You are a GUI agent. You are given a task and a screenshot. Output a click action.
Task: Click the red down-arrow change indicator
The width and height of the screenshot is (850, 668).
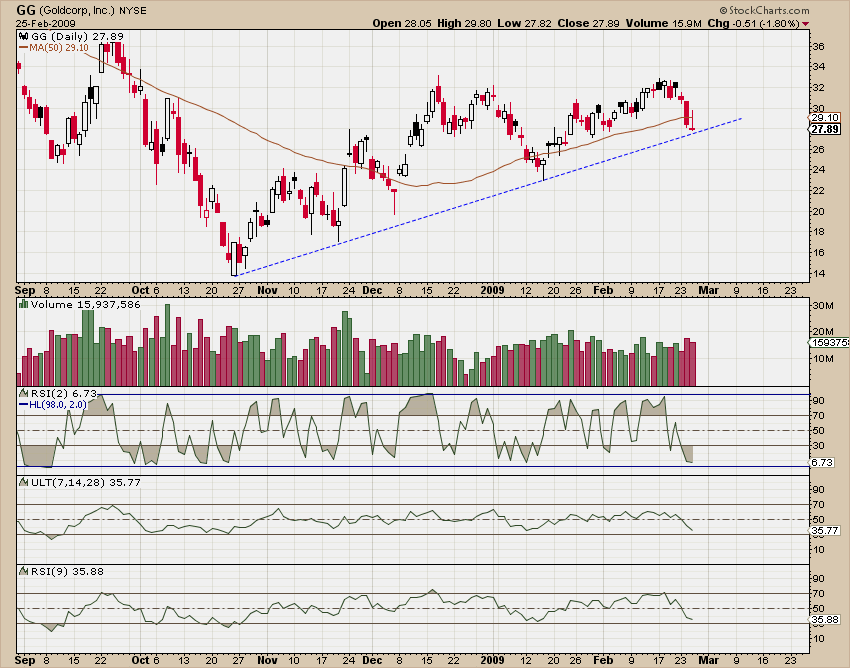tap(806, 24)
